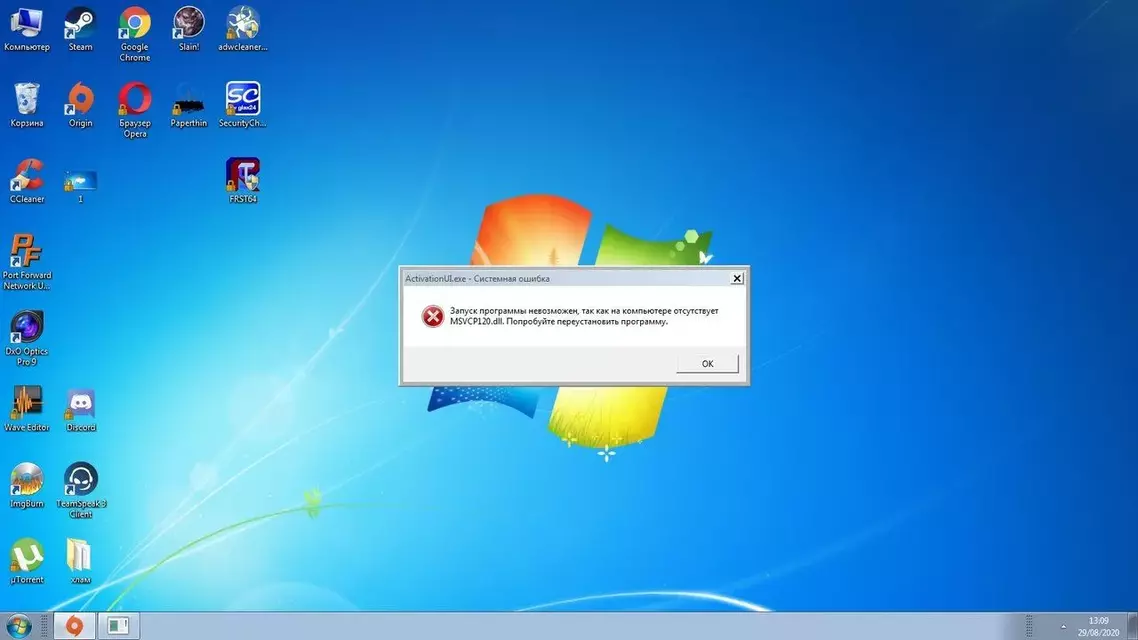Select the ImgBurn desktop icon
The height and width of the screenshot is (640, 1138).
tap(27, 486)
